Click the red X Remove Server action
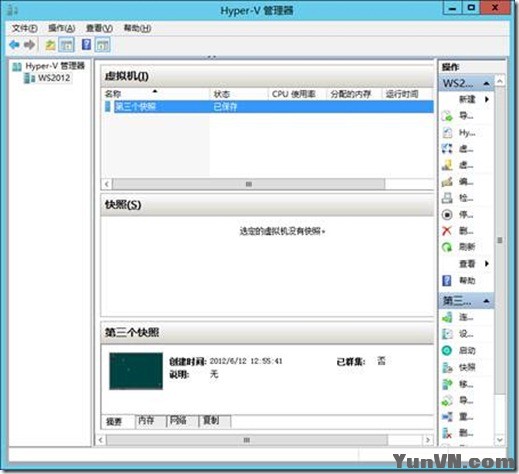 pos(447,231)
